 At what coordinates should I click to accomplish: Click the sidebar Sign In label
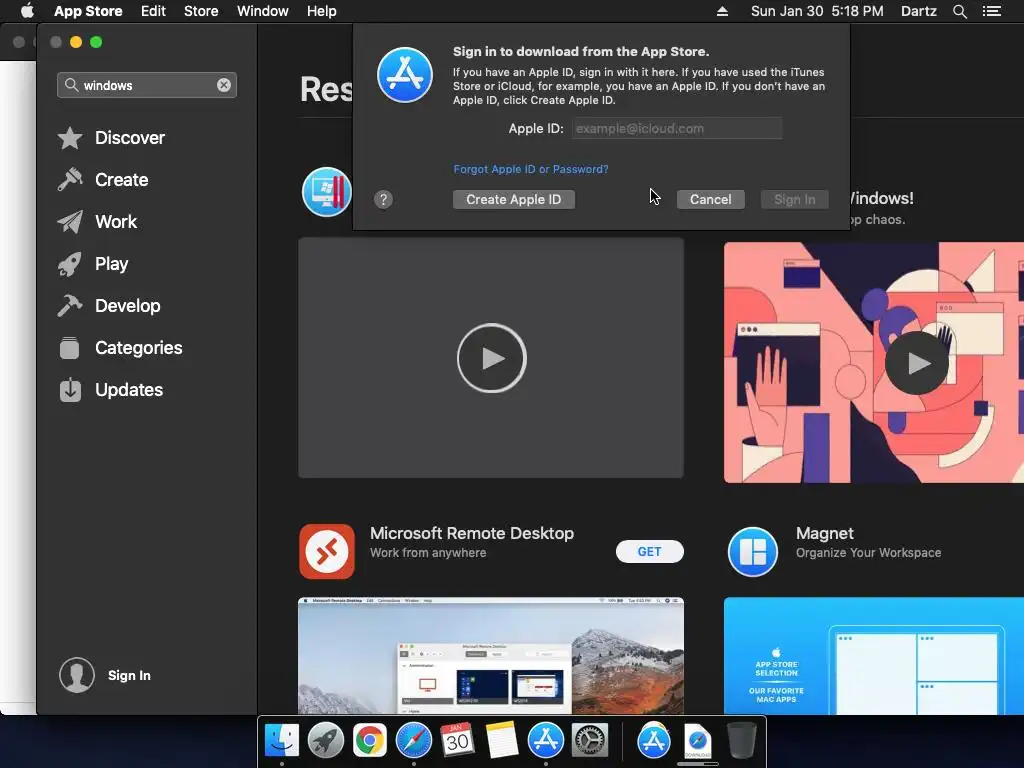coord(129,675)
